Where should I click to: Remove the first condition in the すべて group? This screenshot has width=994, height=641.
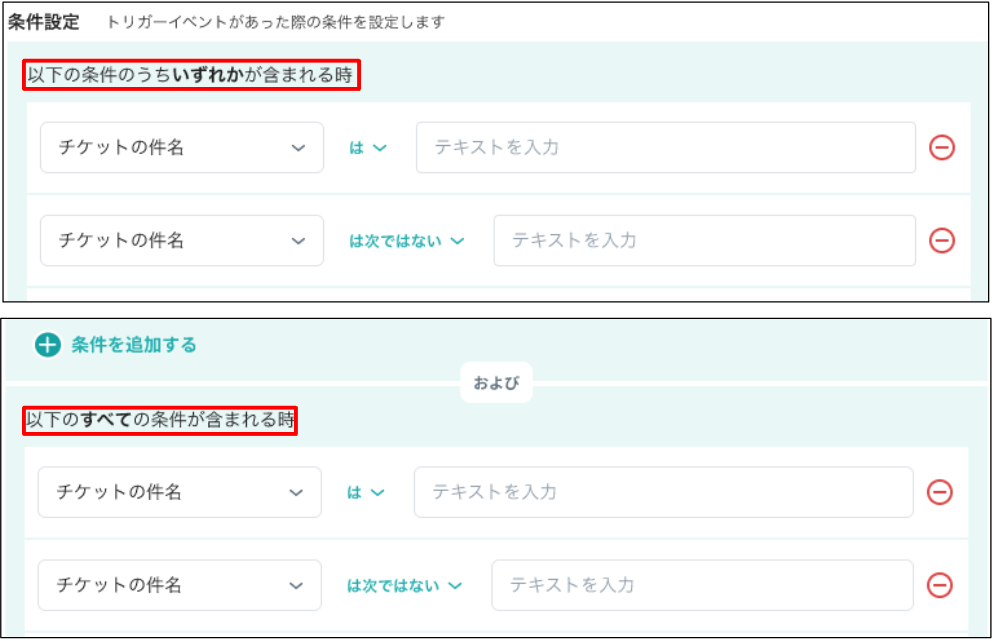[x=939, y=492]
